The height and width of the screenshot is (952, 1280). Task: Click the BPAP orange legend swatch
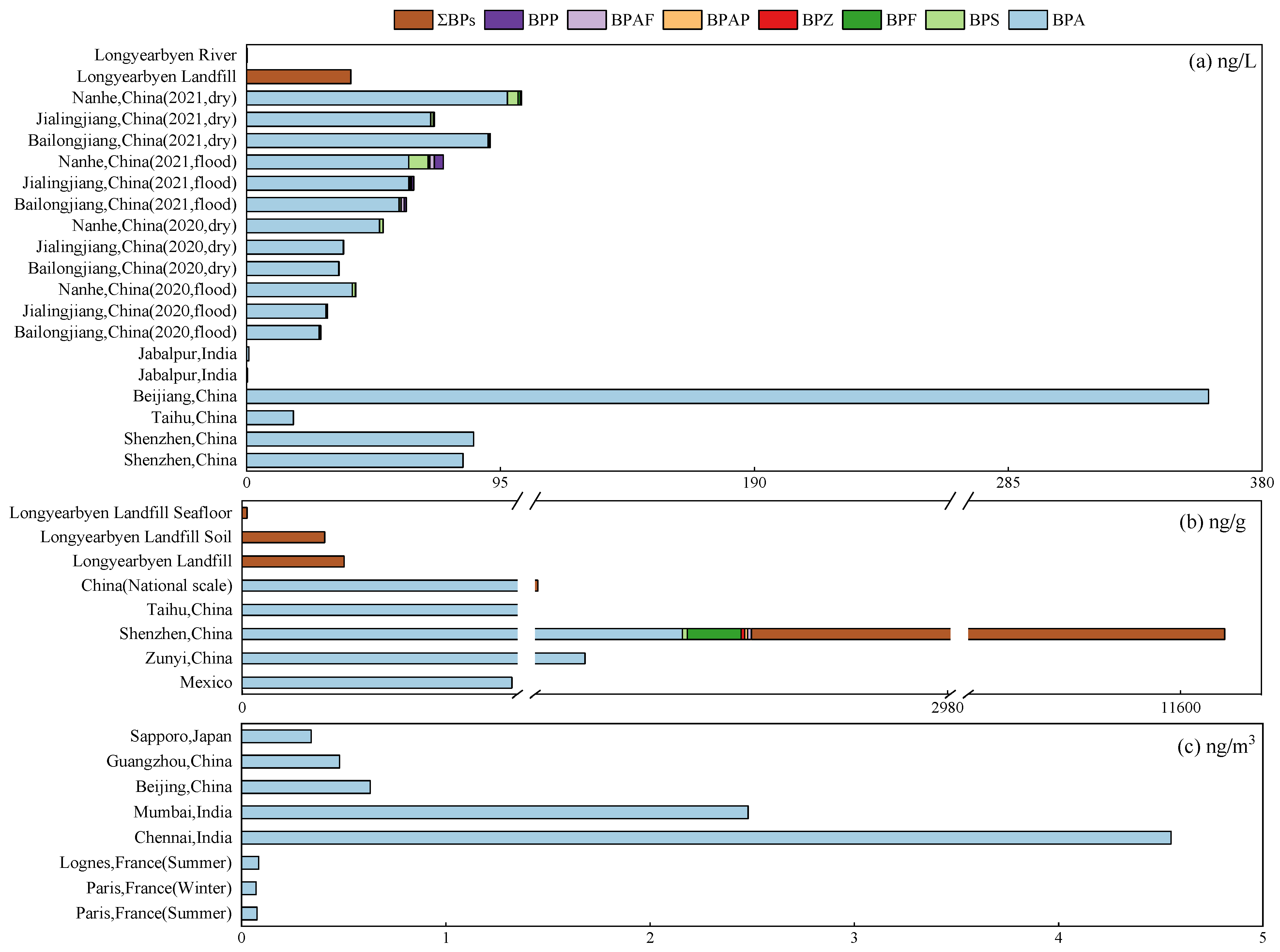682,20
